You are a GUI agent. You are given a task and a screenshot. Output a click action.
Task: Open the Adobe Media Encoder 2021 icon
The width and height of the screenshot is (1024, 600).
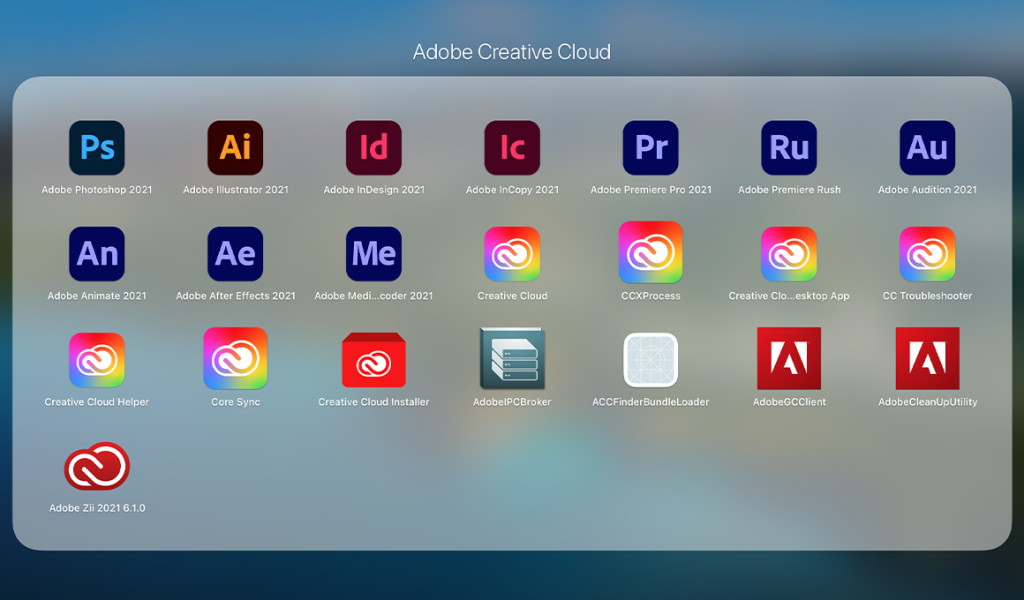tap(374, 253)
